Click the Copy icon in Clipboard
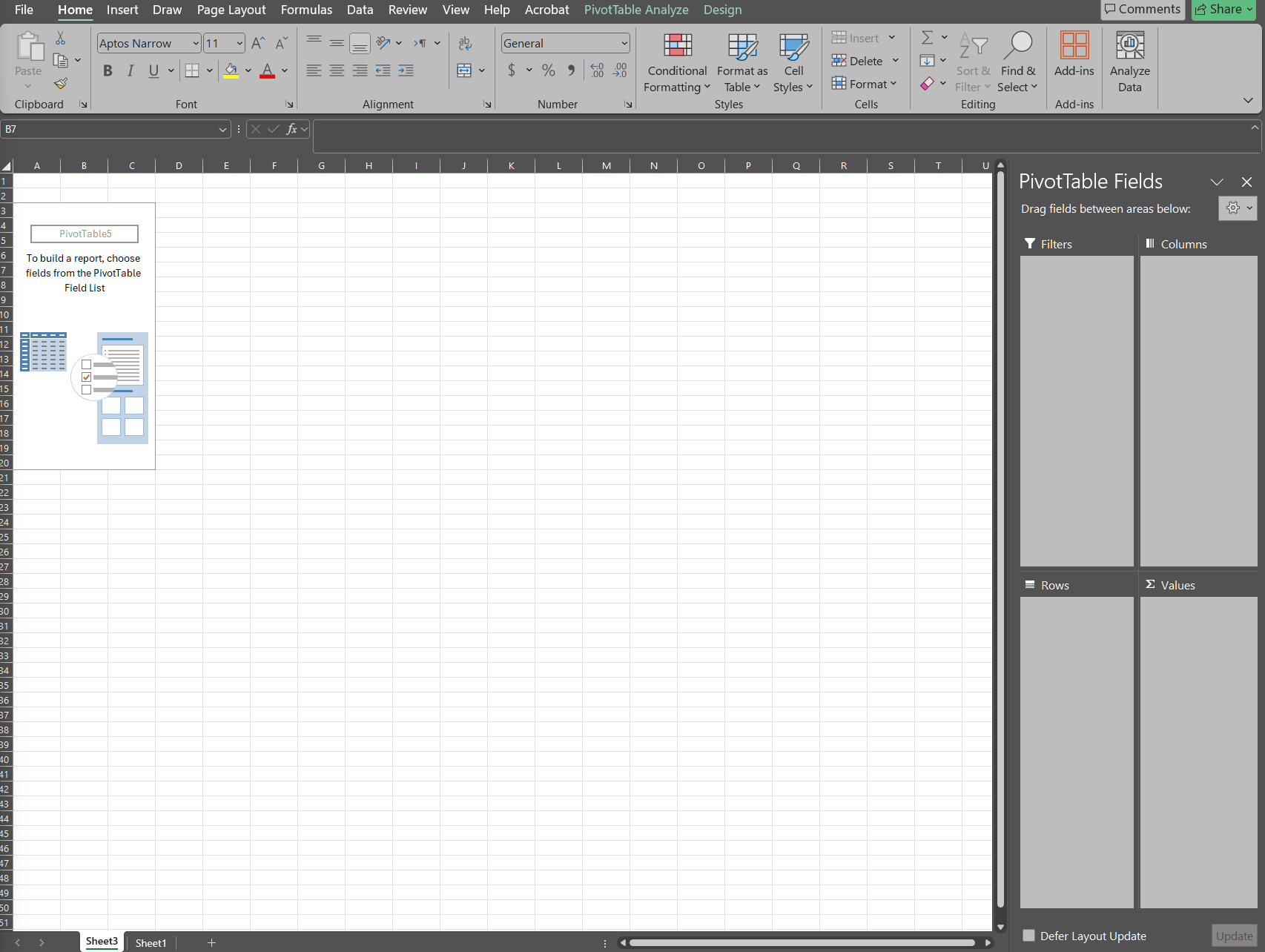The height and width of the screenshot is (952, 1265). 61,61
